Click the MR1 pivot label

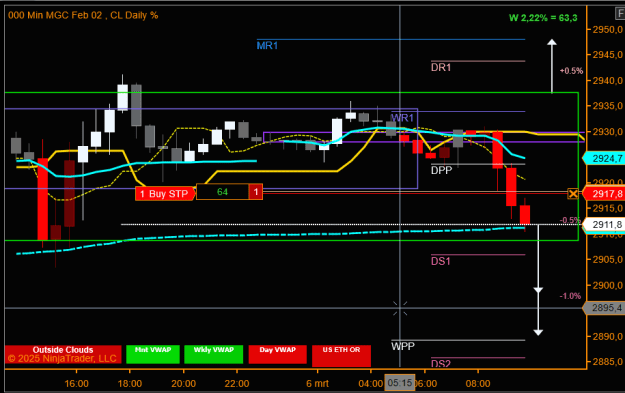[x=267, y=46]
